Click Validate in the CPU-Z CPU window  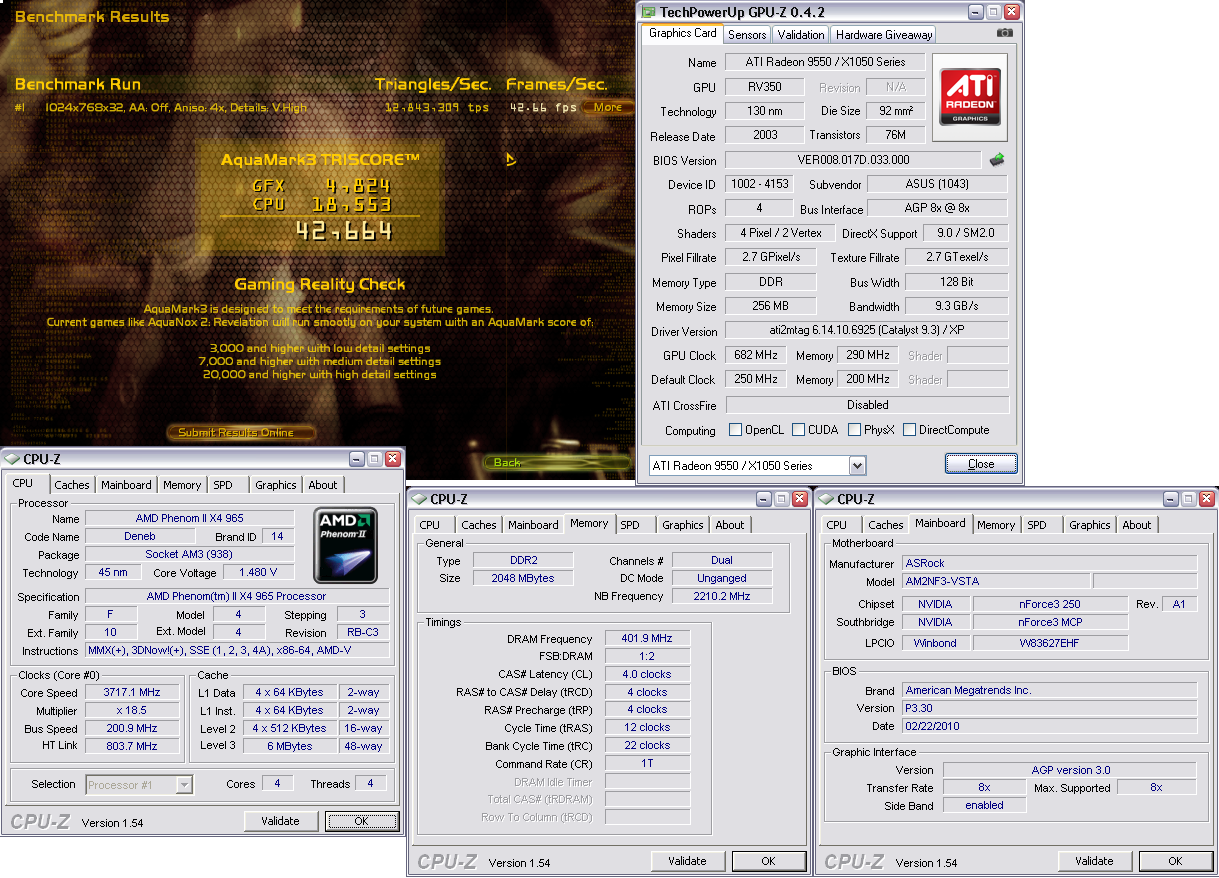(281, 821)
